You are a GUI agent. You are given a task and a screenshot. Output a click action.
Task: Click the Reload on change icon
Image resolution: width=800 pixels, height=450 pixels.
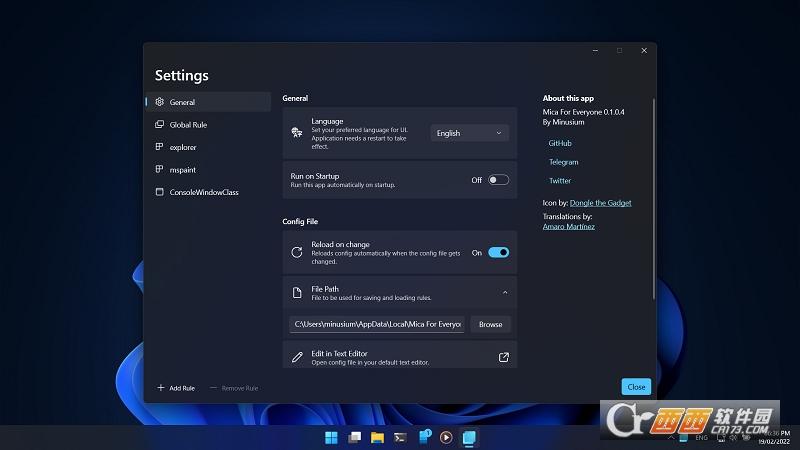[296, 252]
